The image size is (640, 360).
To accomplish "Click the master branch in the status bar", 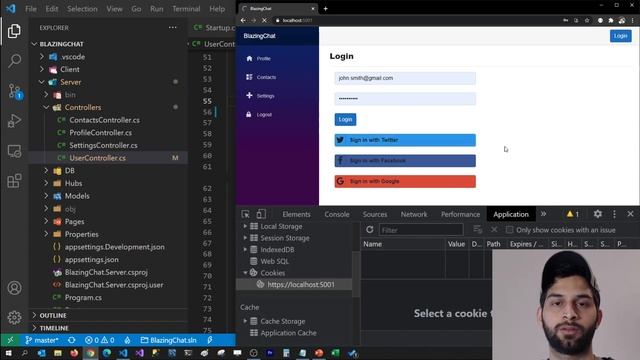I will [42, 340].
